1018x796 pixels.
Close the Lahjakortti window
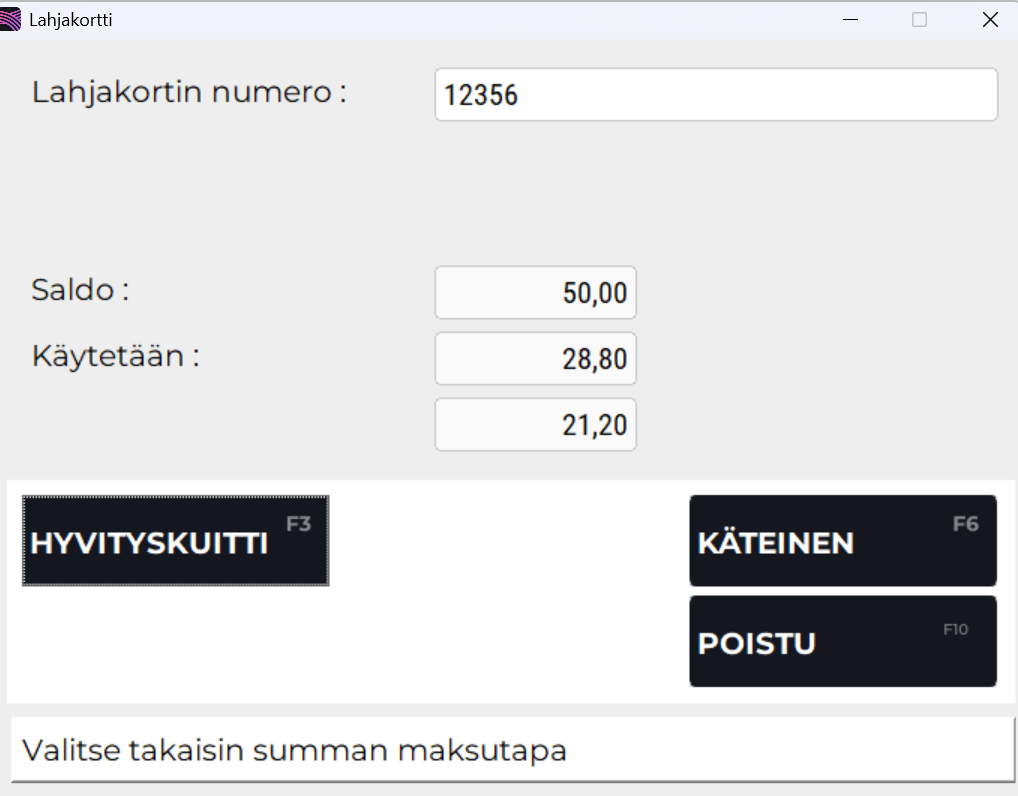(x=990, y=20)
